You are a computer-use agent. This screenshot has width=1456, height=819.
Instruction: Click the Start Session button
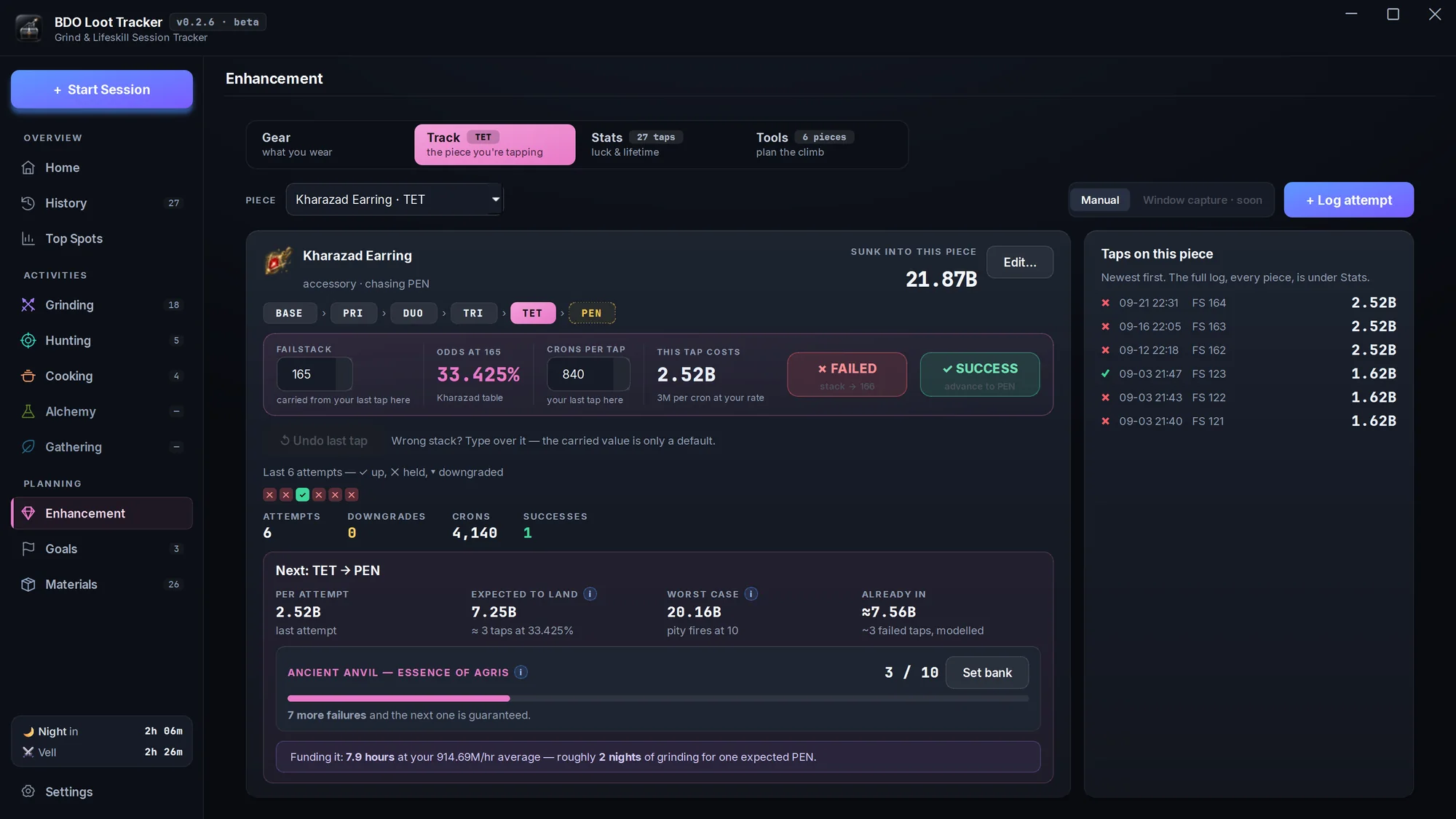(x=102, y=90)
